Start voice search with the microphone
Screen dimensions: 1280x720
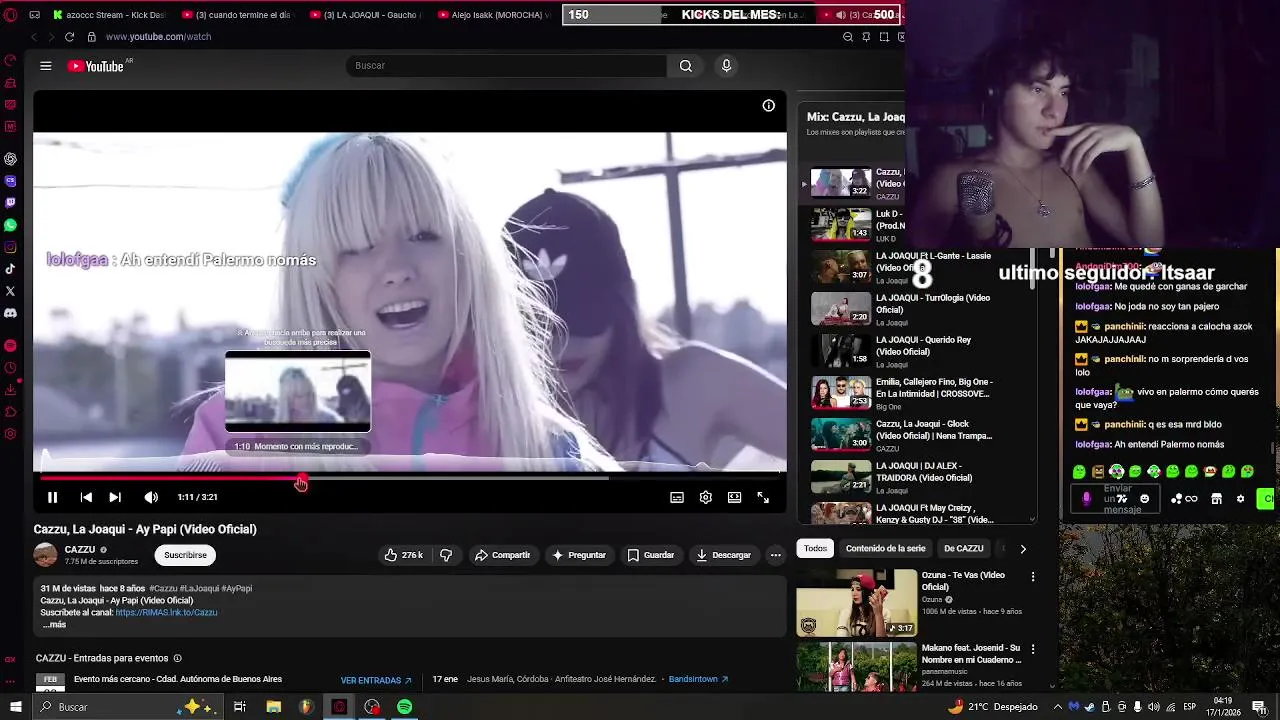point(726,66)
